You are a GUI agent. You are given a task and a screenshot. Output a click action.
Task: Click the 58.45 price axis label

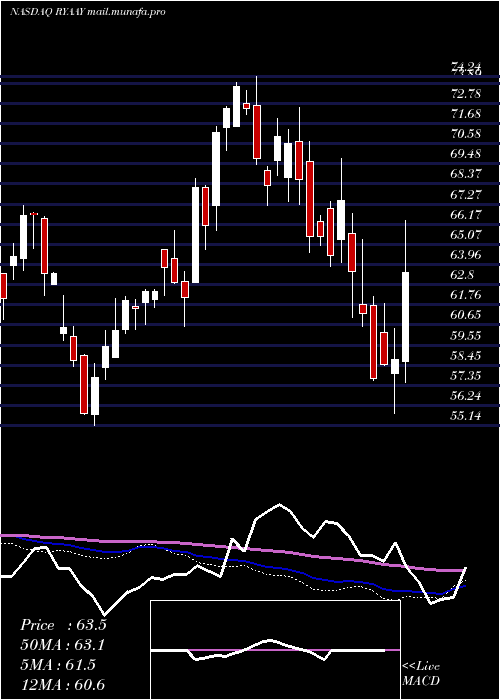(466, 356)
